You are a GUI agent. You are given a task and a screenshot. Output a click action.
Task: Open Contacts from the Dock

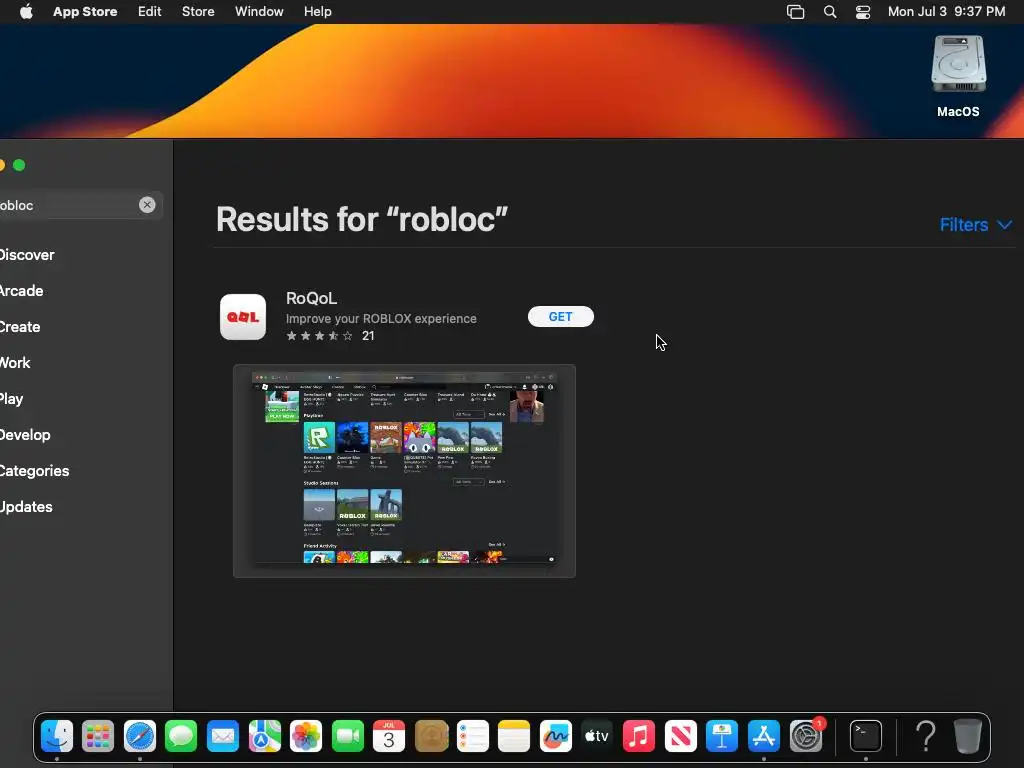tap(431, 736)
